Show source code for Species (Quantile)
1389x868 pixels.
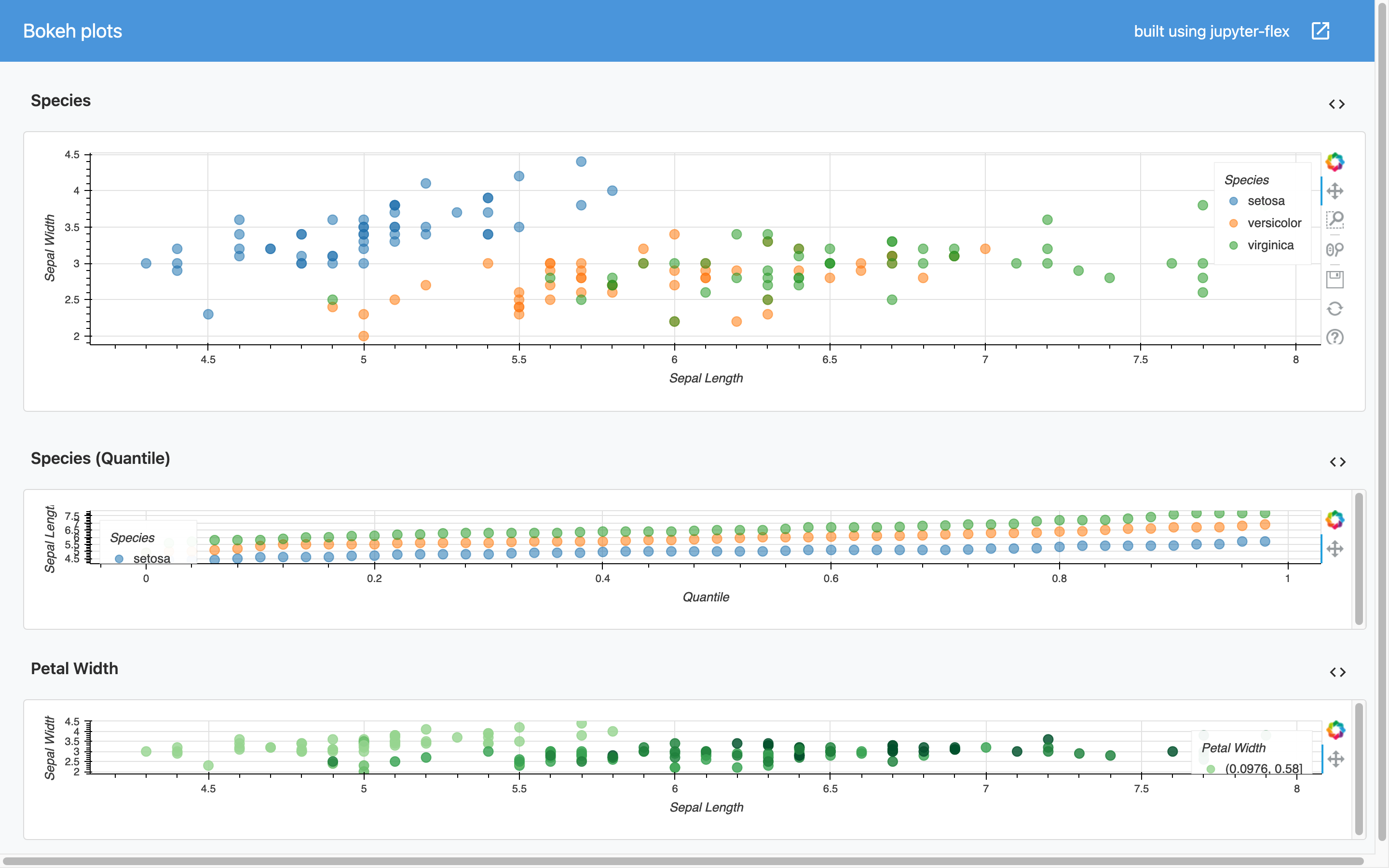click(1337, 461)
